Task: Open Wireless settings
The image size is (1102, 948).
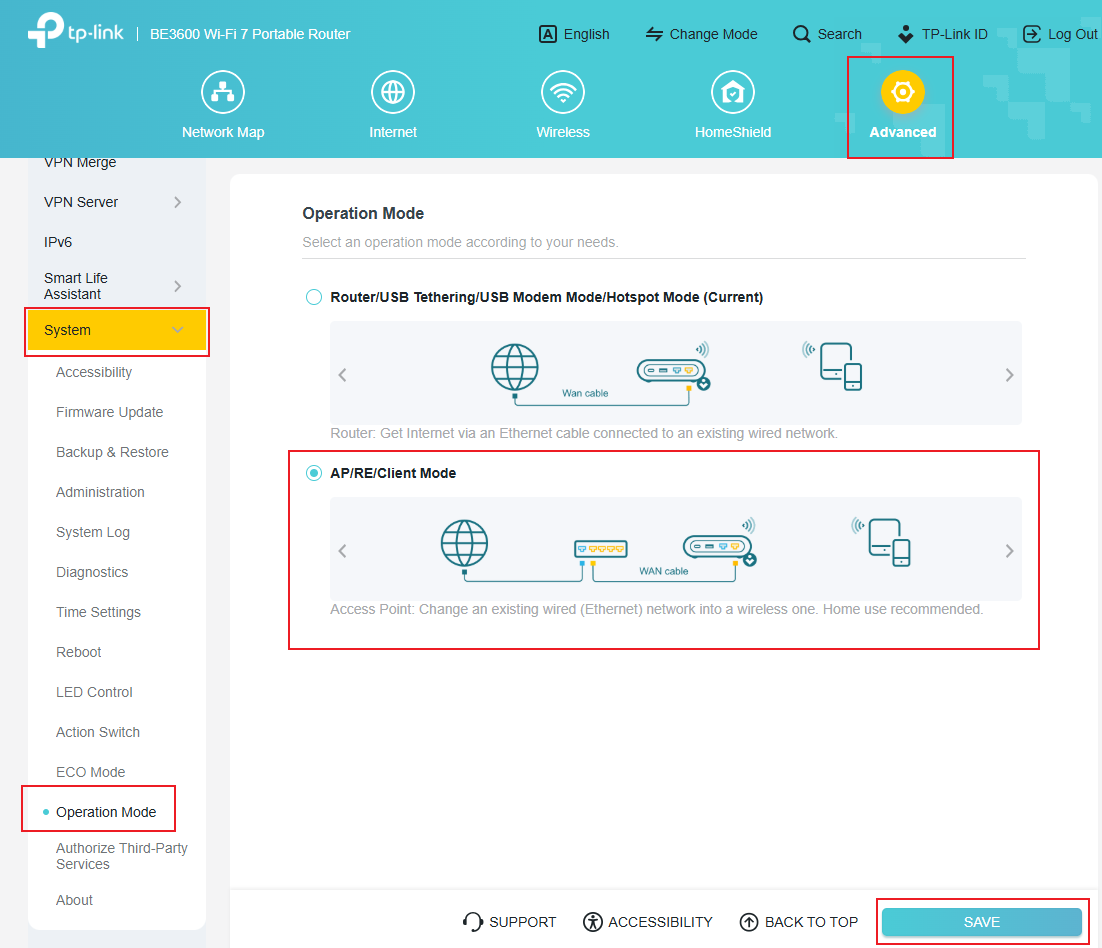Action: [x=562, y=103]
